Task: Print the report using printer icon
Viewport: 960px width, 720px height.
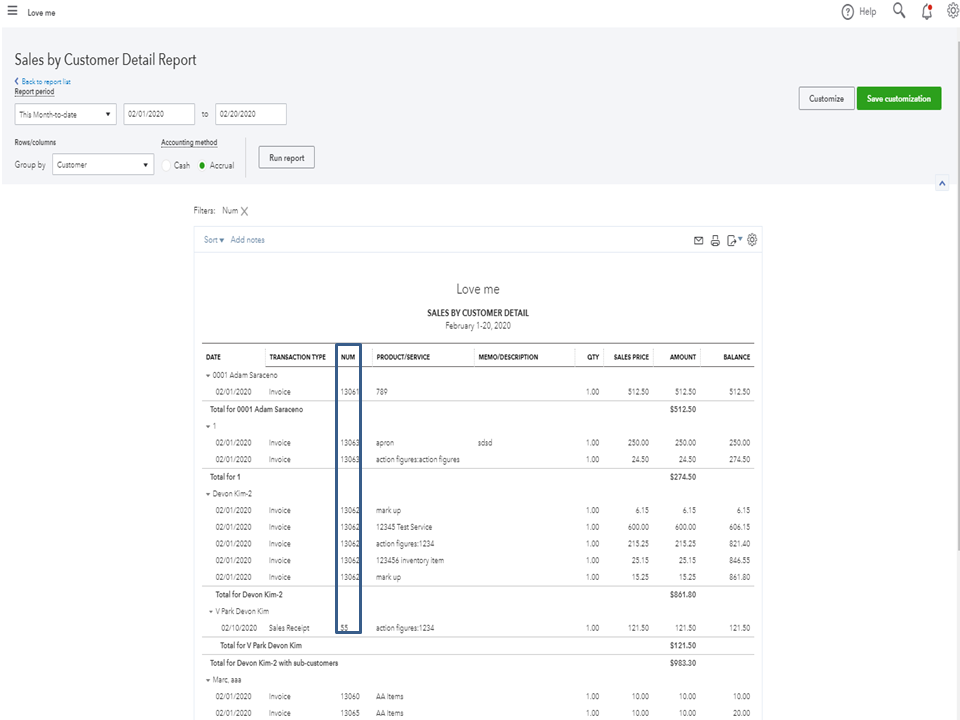Action: click(715, 240)
